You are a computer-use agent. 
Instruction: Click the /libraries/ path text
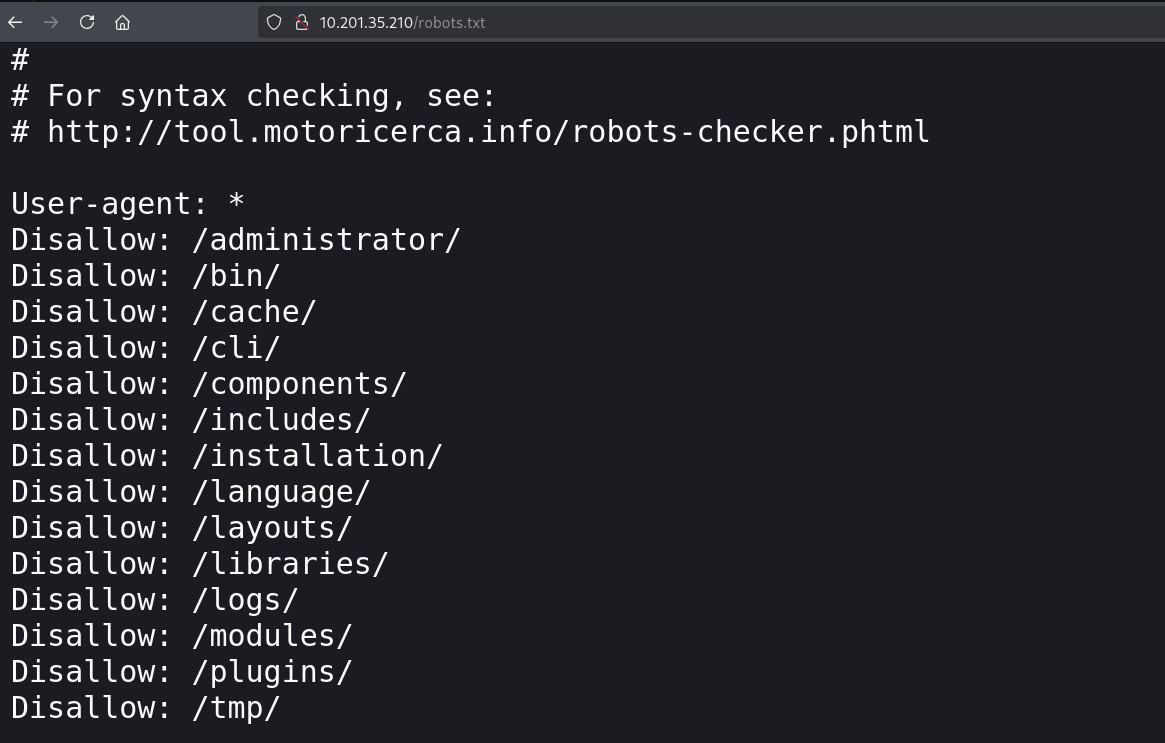(x=290, y=564)
